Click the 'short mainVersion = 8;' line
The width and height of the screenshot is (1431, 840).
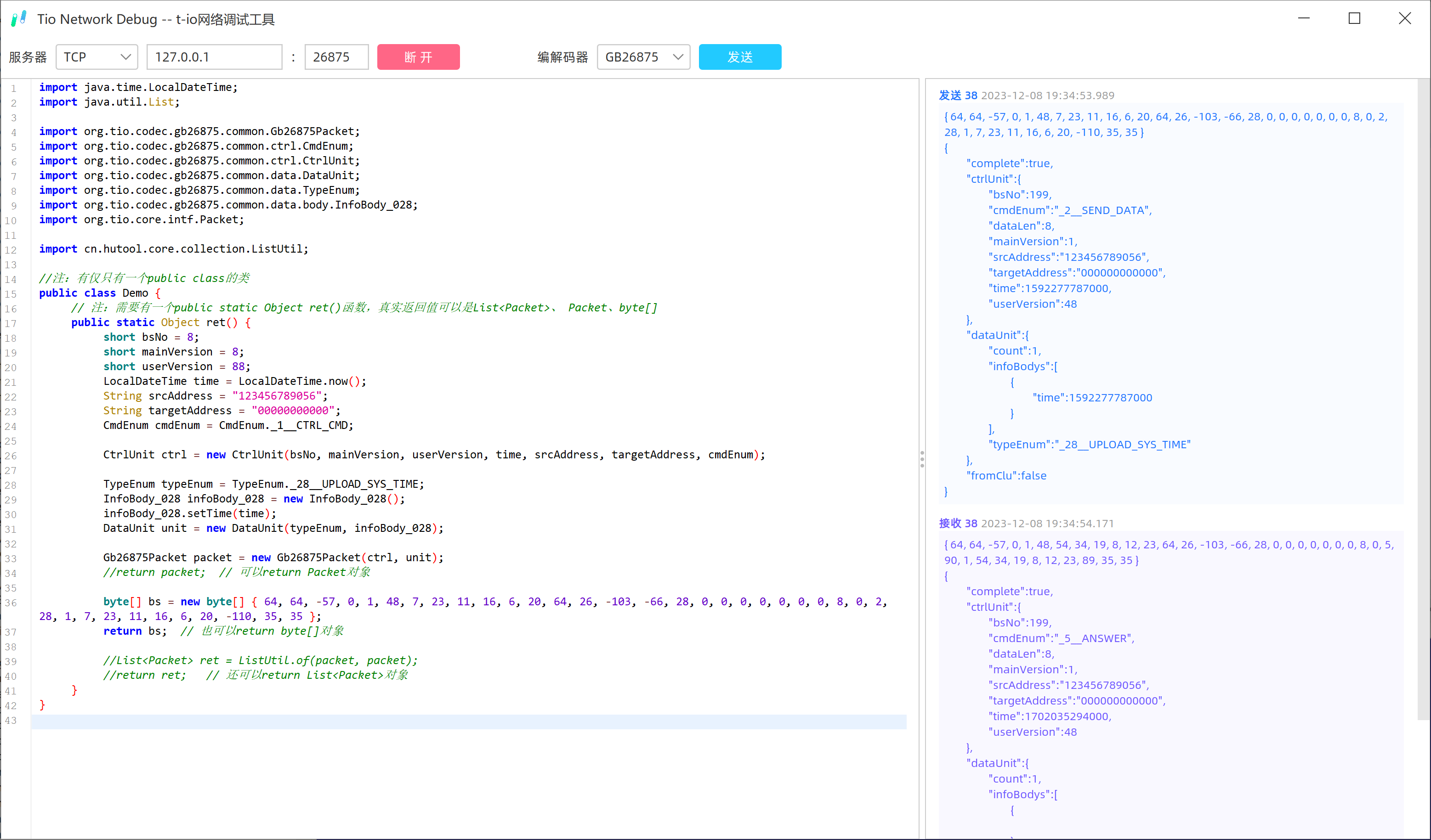pos(174,352)
